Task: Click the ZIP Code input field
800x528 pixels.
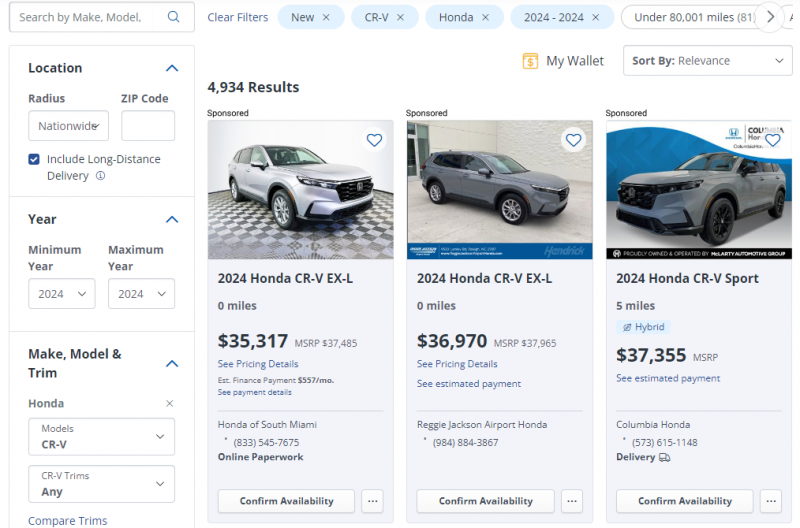Action: [x=148, y=126]
